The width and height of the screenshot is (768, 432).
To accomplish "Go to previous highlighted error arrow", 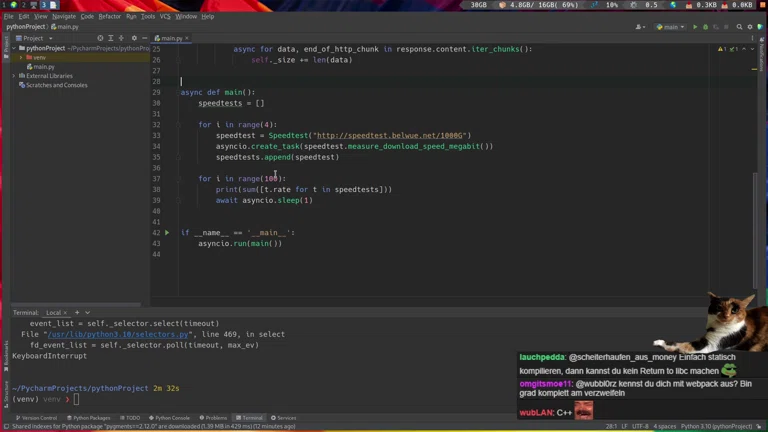I will coord(744,49).
